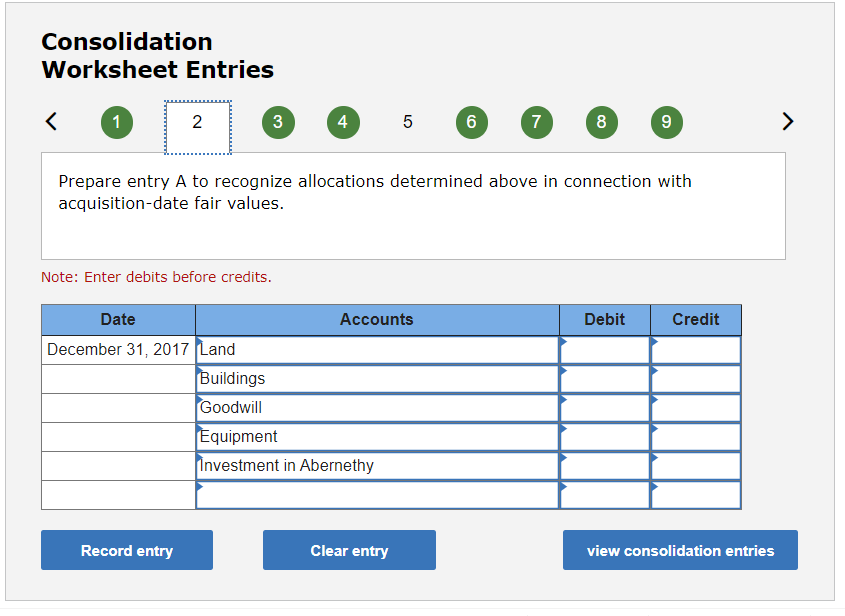Navigate to question 5

tap(407, 121)
